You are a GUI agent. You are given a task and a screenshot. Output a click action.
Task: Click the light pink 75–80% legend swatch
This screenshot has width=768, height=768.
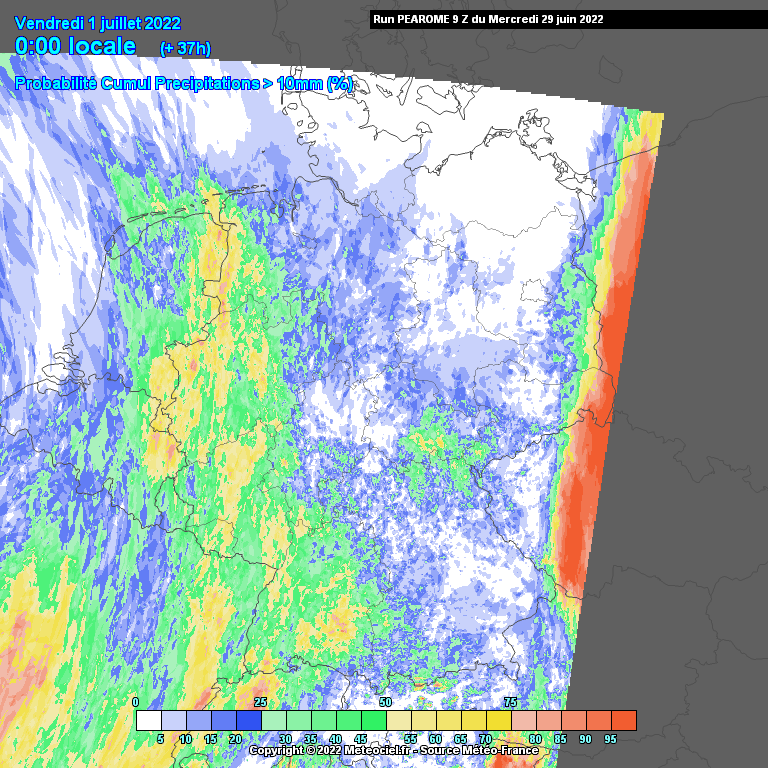(523, 720)
